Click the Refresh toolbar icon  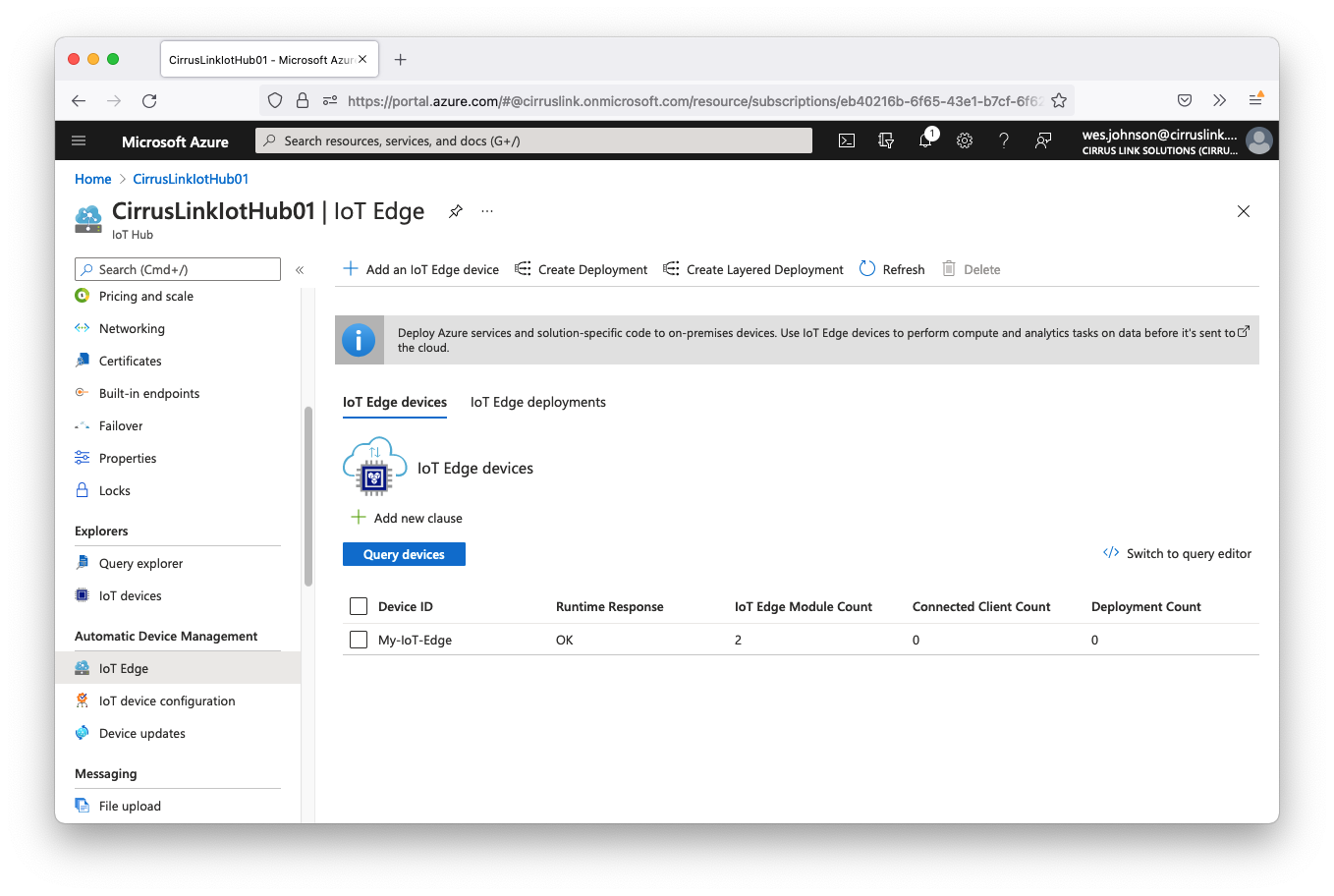pos(867,269)
